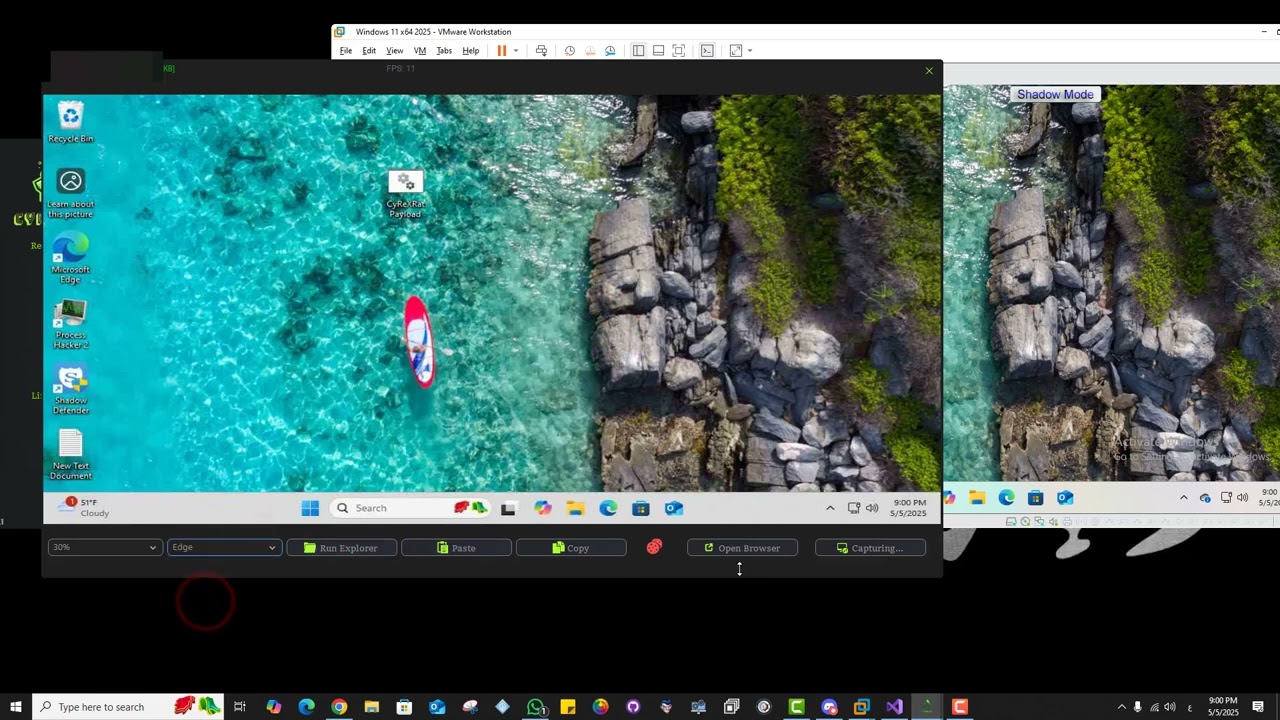Click the Run Explorer button
The height and width of the screenshot is (720, 1280).
coord(341,548)
